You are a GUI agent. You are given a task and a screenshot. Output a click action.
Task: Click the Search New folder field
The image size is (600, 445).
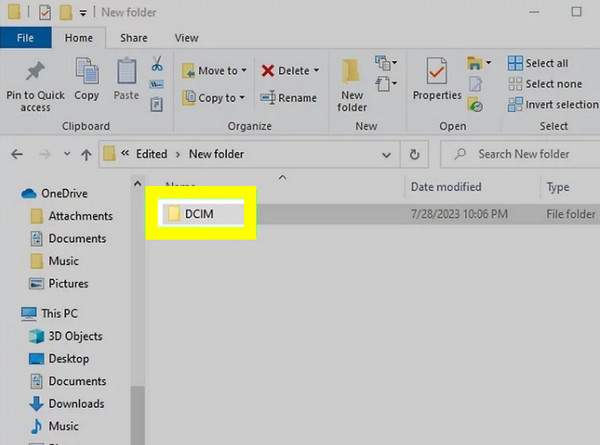click(520, 154)
